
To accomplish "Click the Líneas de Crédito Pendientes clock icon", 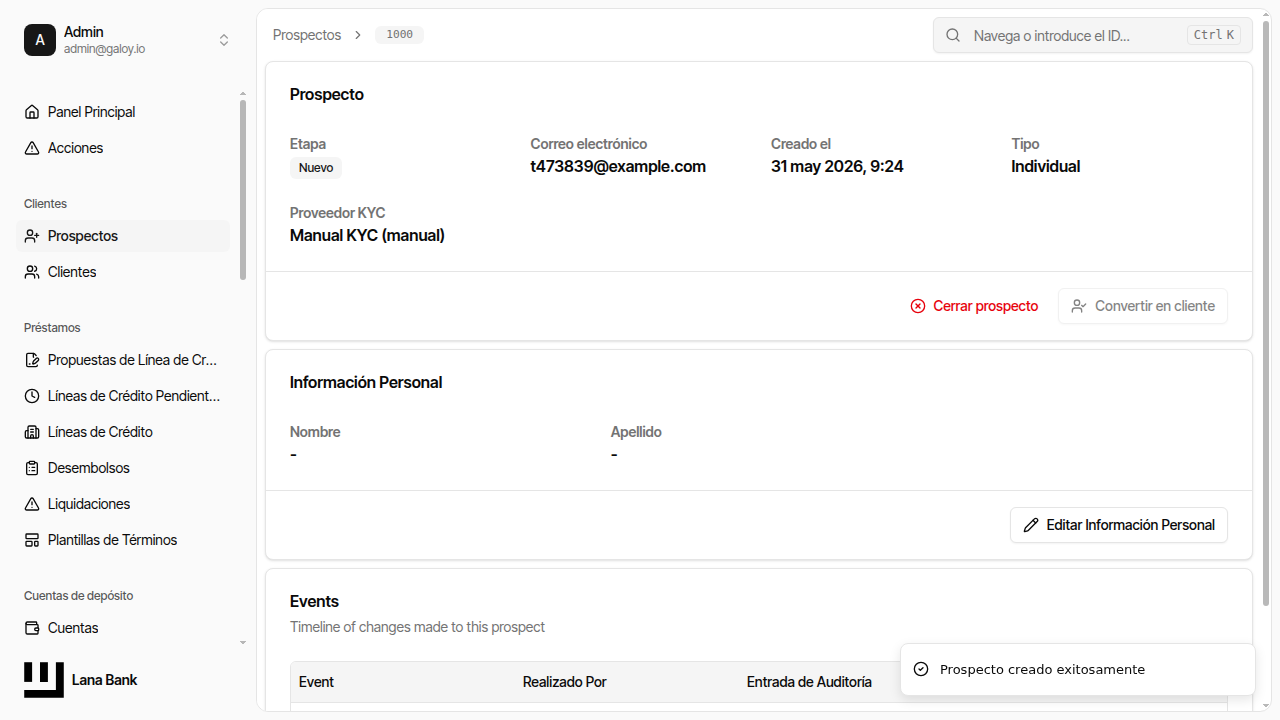I will click(x=32, y=396).
